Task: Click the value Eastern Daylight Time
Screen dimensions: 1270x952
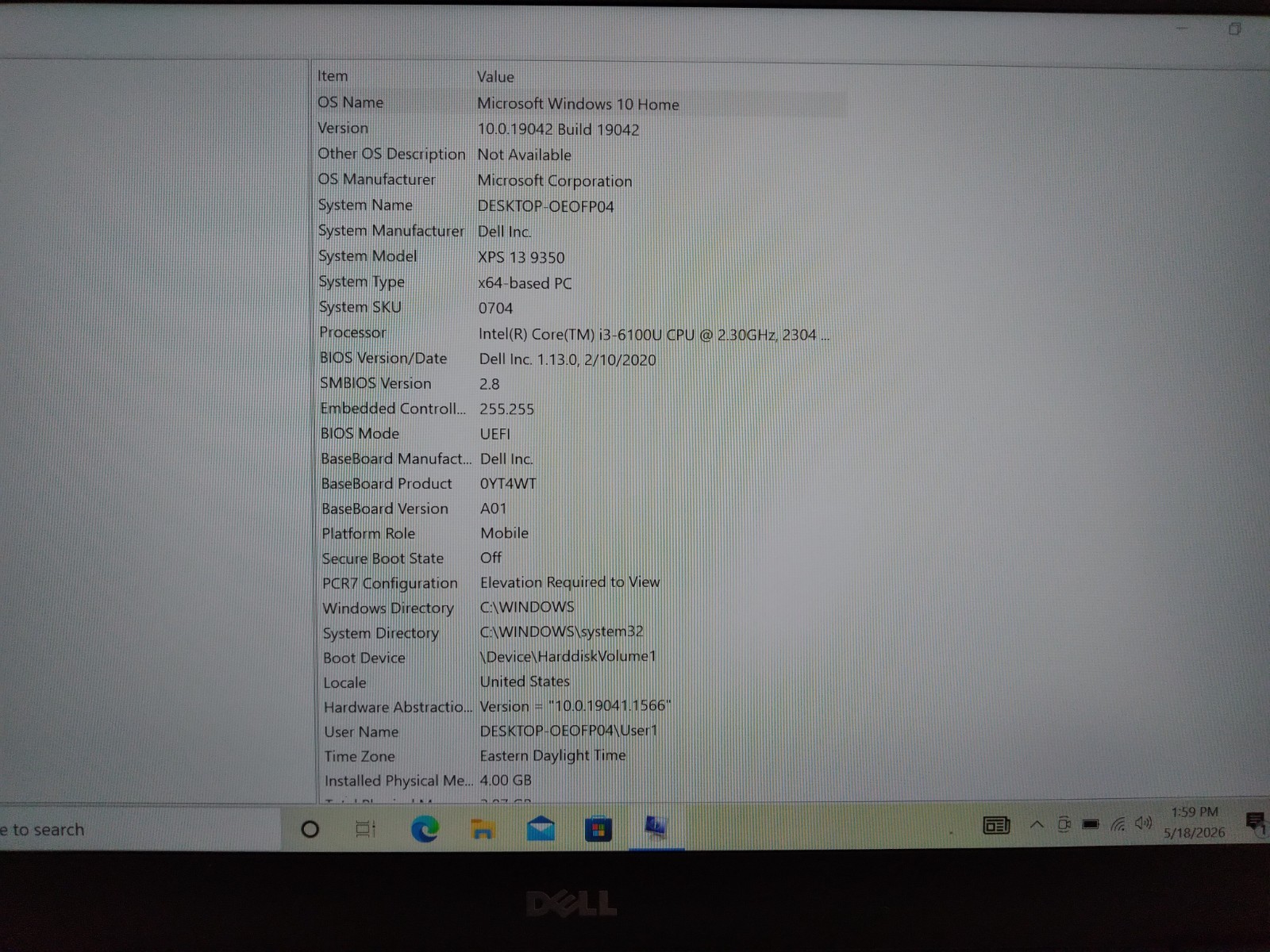Action: coord(552,756)
